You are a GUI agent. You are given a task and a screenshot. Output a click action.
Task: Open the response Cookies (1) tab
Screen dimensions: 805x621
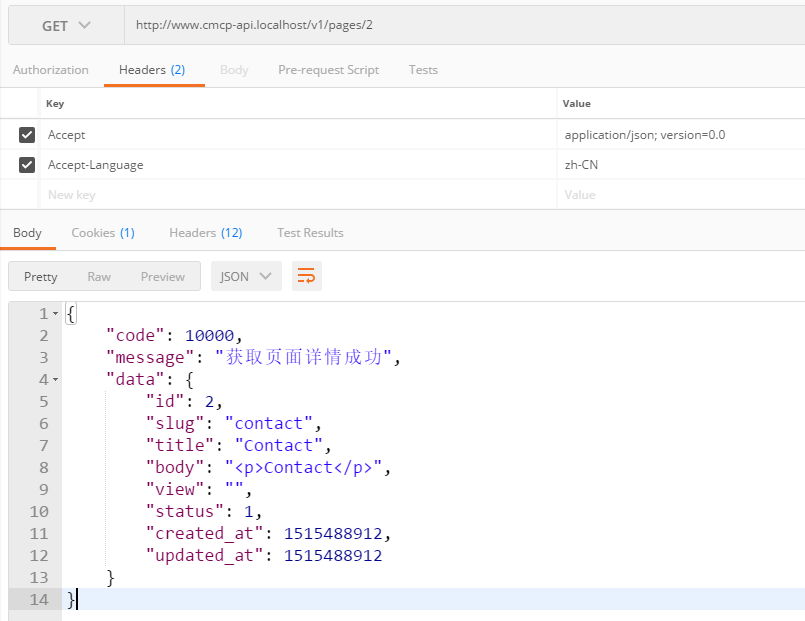coord(103,233)
